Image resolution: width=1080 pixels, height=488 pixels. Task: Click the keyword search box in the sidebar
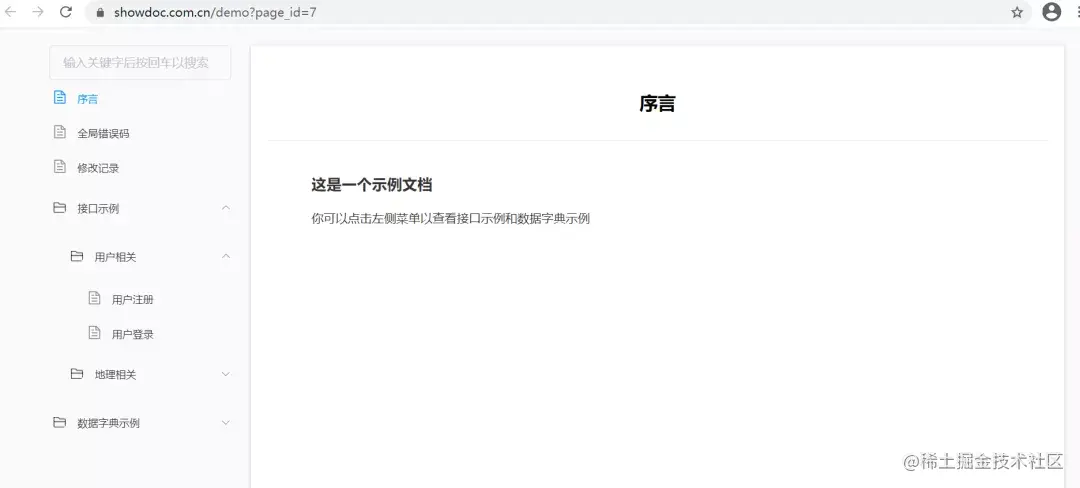pyautogui.click(x=140, y=63)
